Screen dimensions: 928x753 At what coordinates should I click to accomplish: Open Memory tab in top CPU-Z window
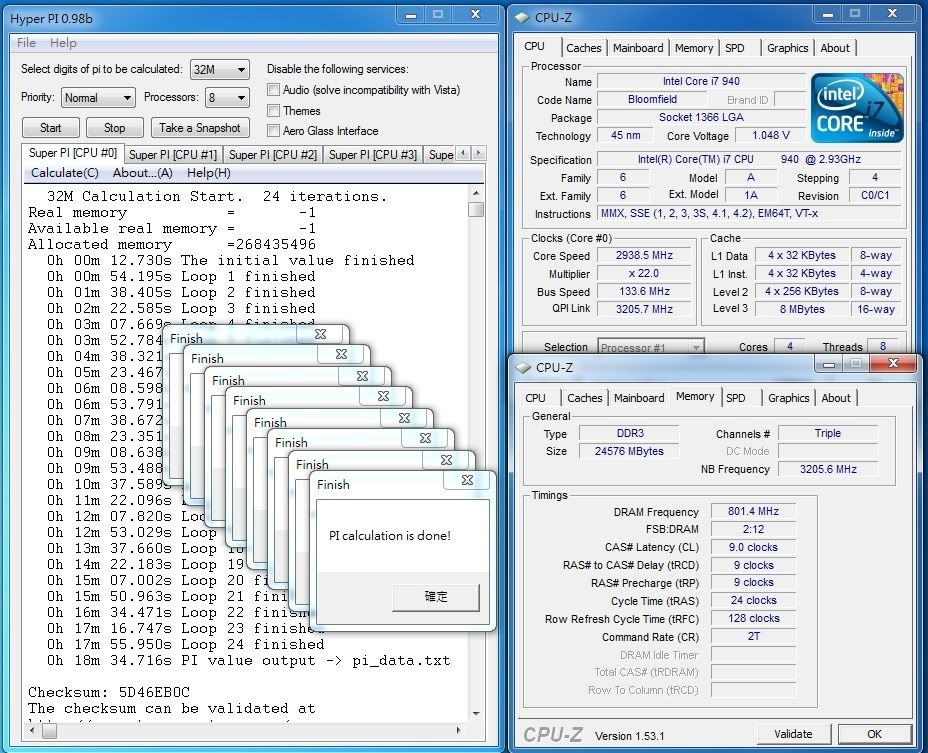tap(694, 48)
